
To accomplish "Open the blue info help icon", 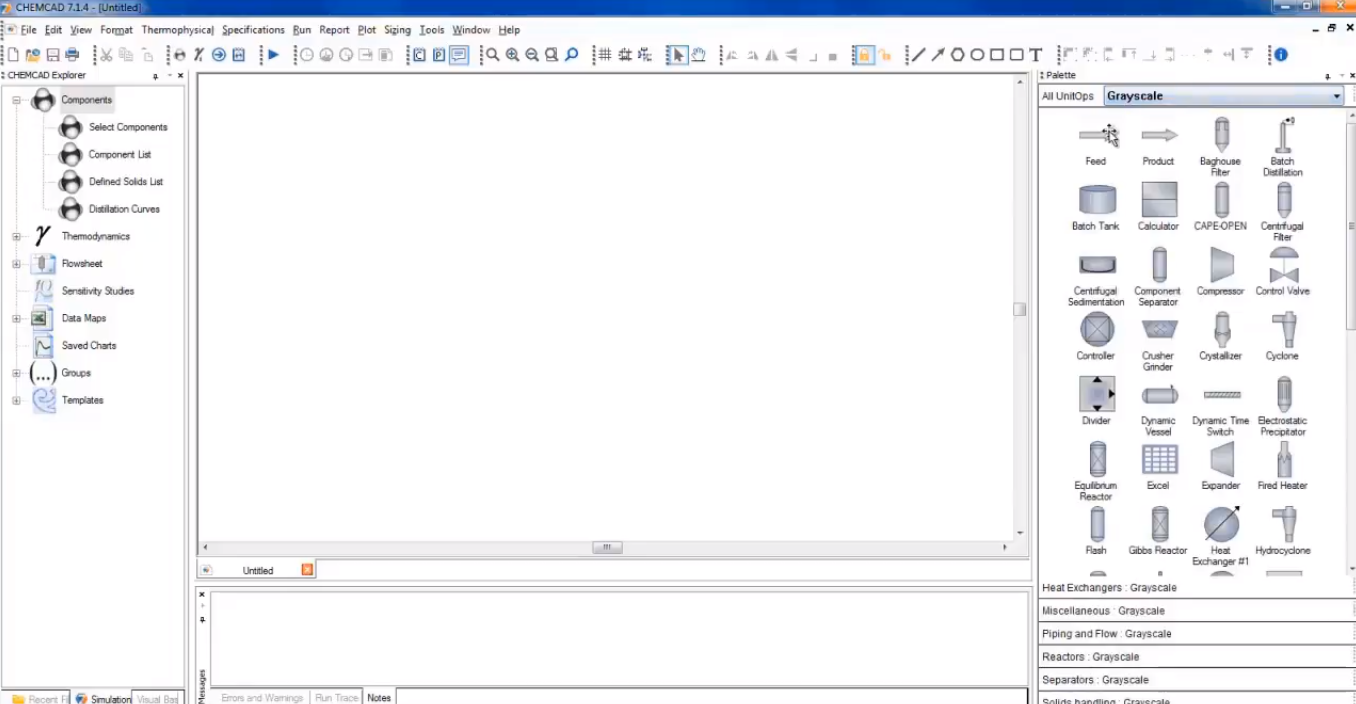I will point(1280,55).
